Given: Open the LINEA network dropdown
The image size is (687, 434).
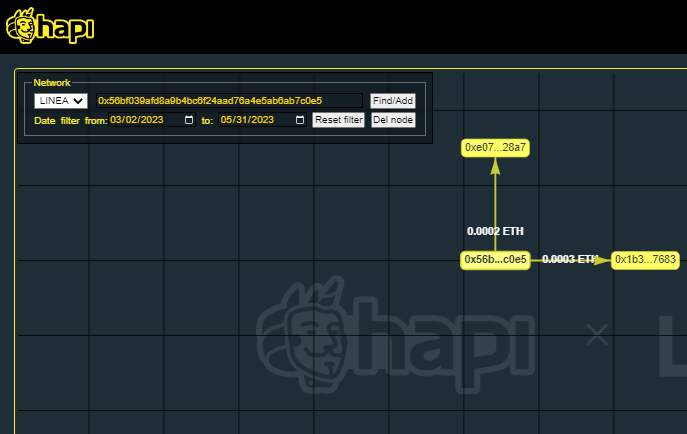Looking at the screenshot, I should tap(61, 101).
